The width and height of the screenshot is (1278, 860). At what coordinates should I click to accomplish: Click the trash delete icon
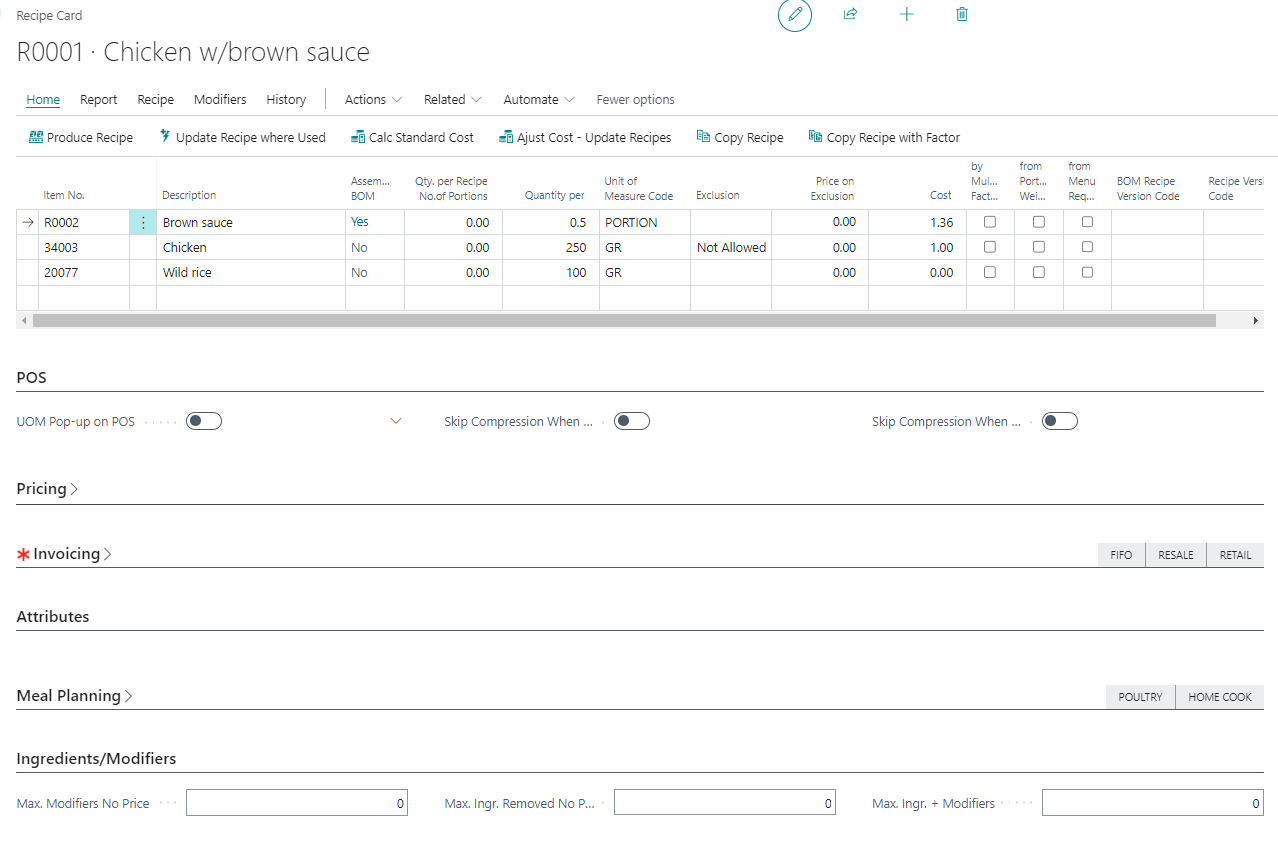962,14
